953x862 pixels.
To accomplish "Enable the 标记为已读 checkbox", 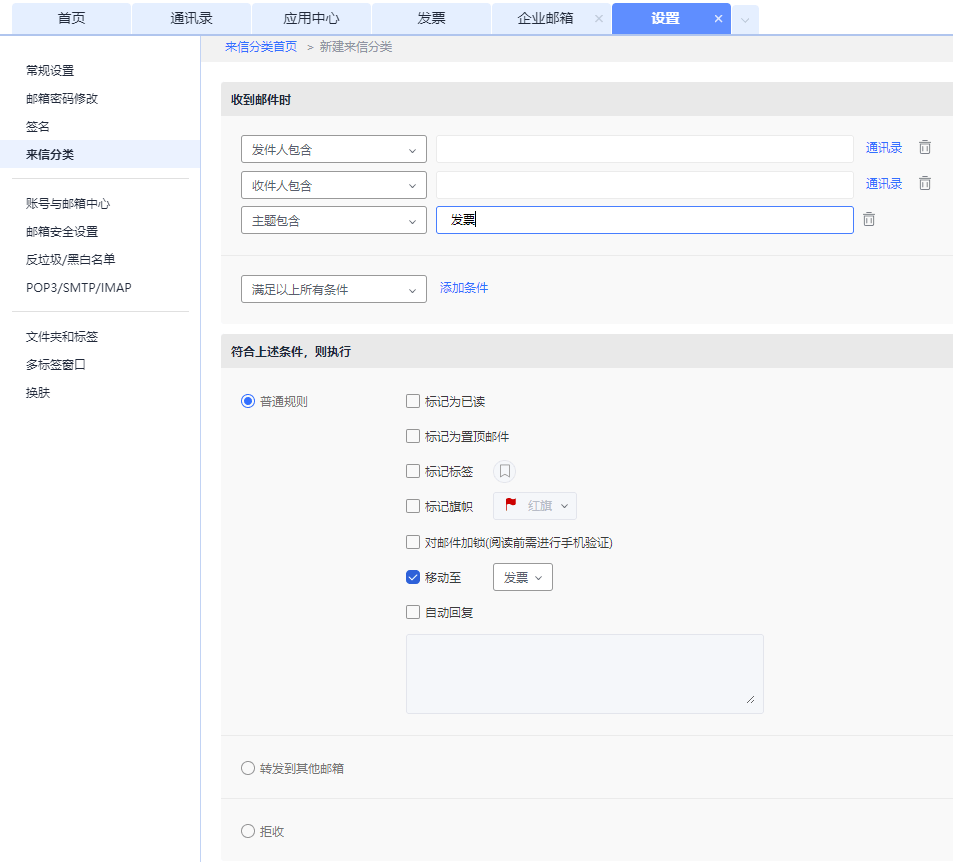I will point(413,400).
